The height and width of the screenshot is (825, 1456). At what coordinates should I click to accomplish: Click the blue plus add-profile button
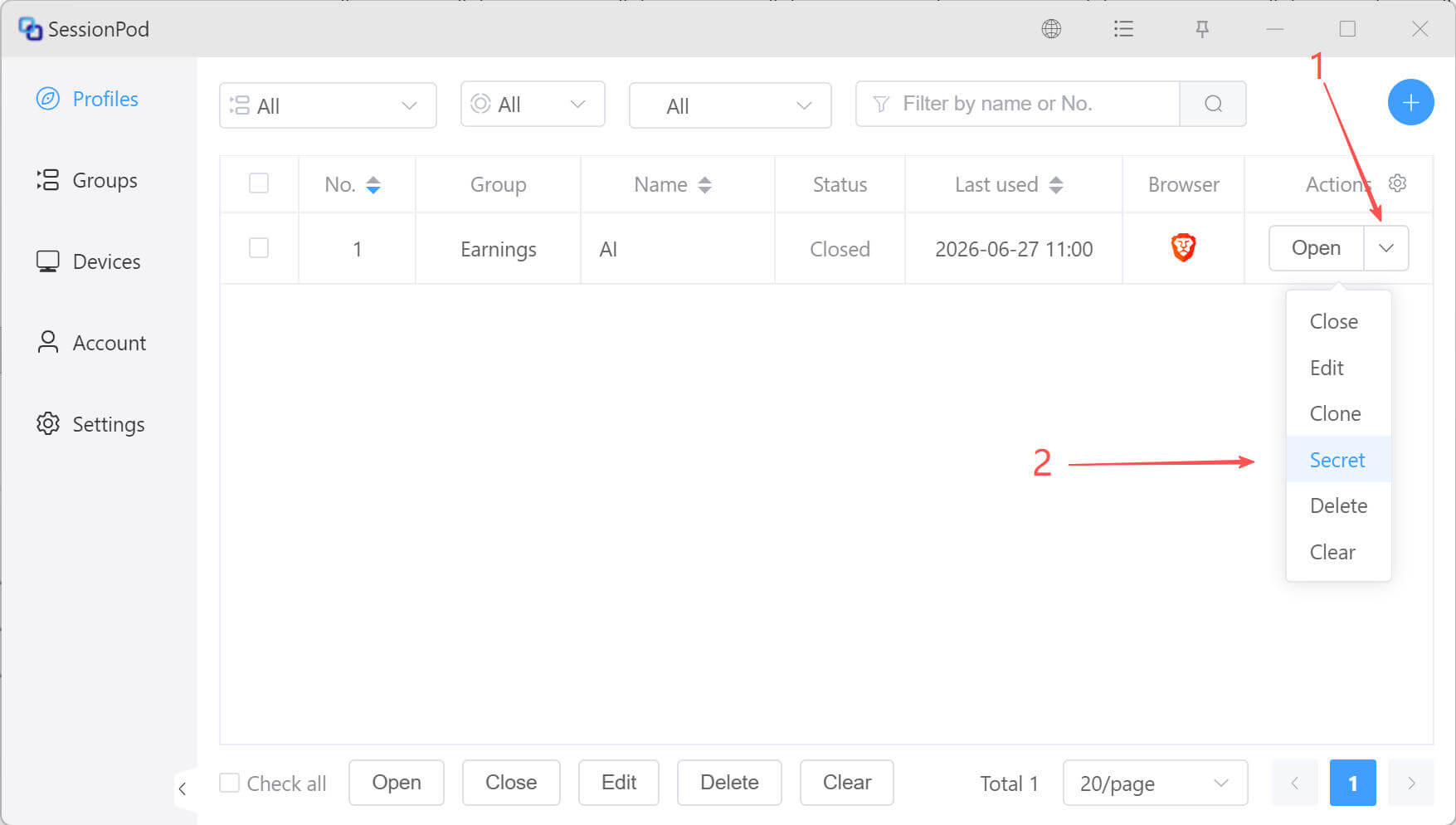(1410, 103)
